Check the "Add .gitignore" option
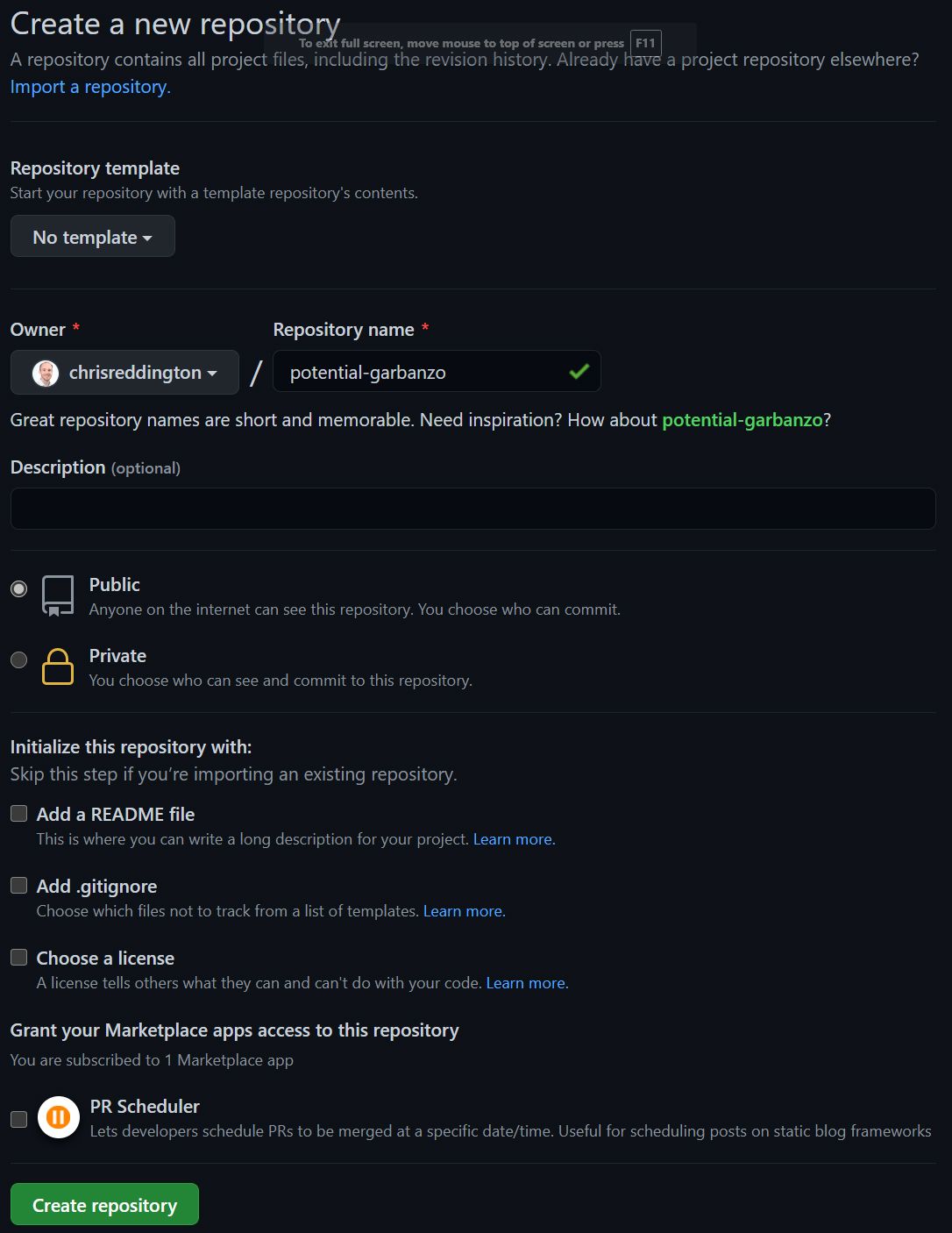952x1233 pixels. point(18,885)
